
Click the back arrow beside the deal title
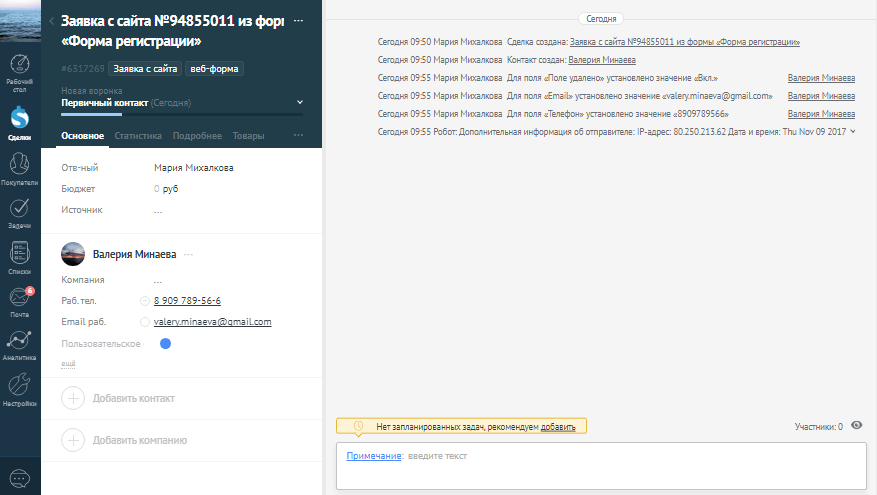pyautogui.click(x=52, y=21)
